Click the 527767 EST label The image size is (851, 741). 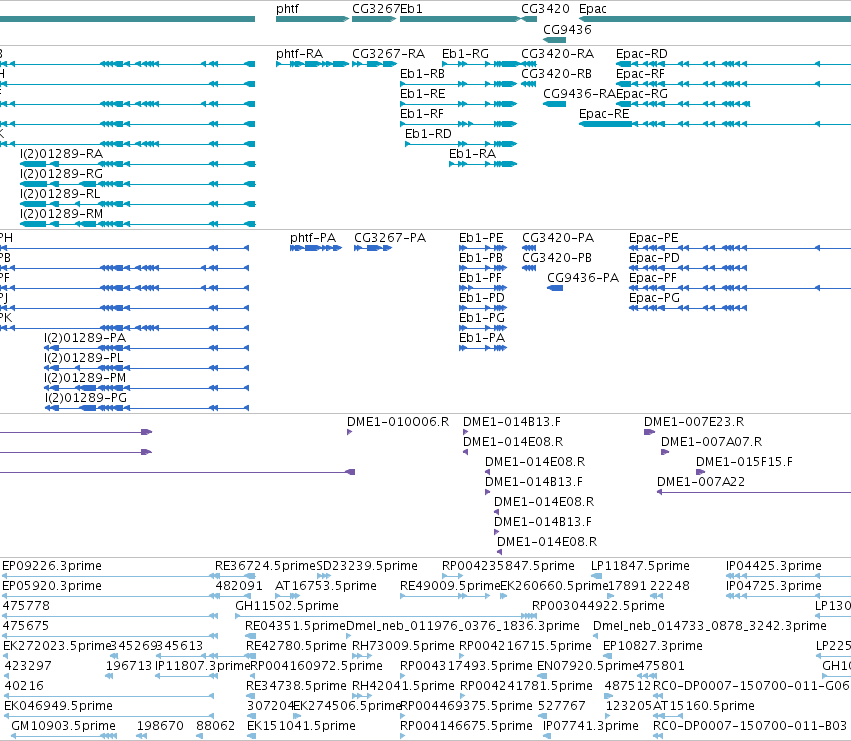(562, 706)
